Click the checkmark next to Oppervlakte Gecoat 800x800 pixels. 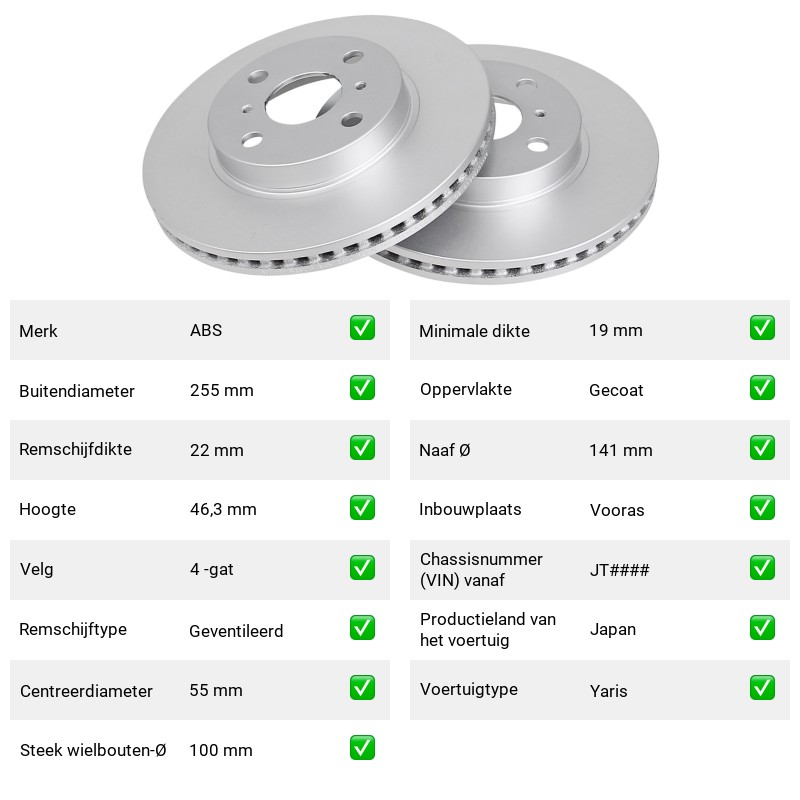(x=762, y=388)
